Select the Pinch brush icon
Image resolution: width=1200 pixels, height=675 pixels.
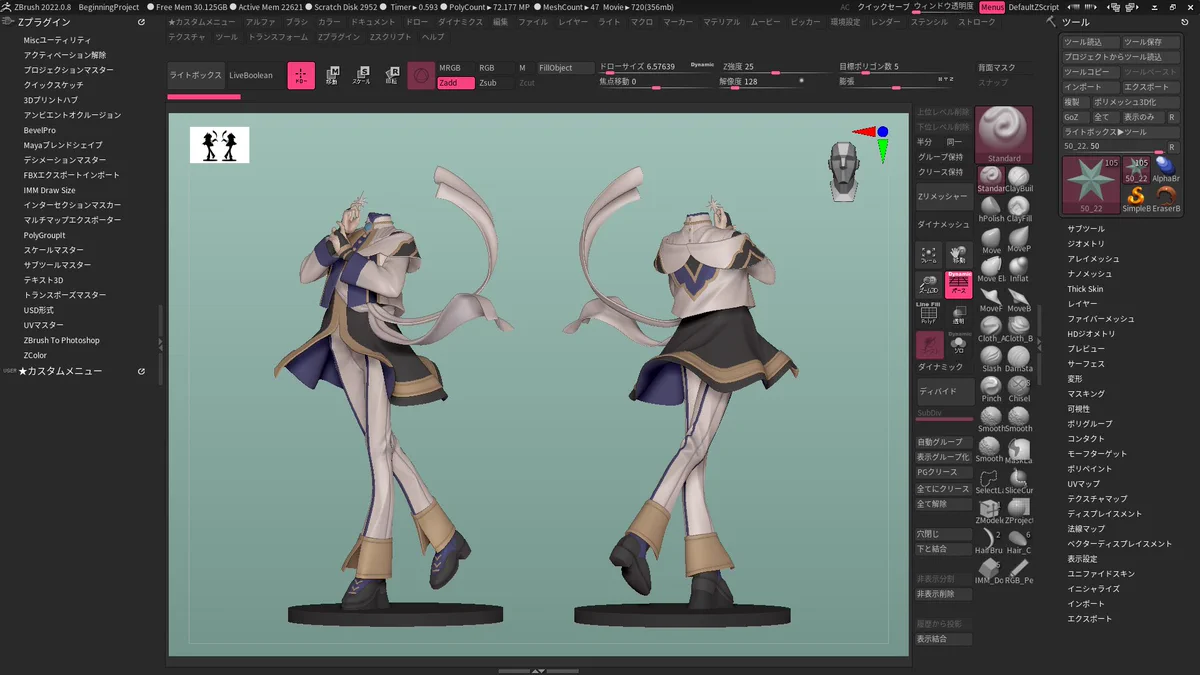point(991,387)
